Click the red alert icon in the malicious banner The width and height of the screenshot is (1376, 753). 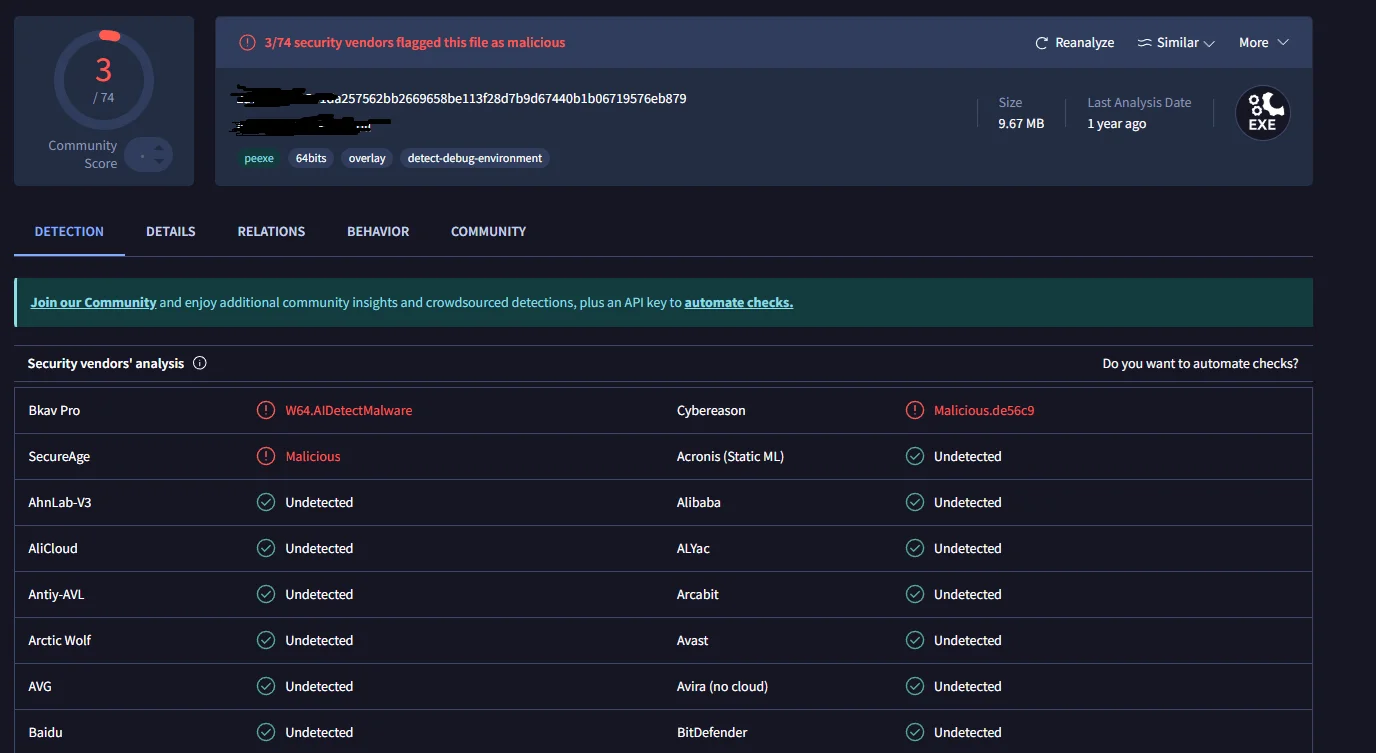pos(247,43)
